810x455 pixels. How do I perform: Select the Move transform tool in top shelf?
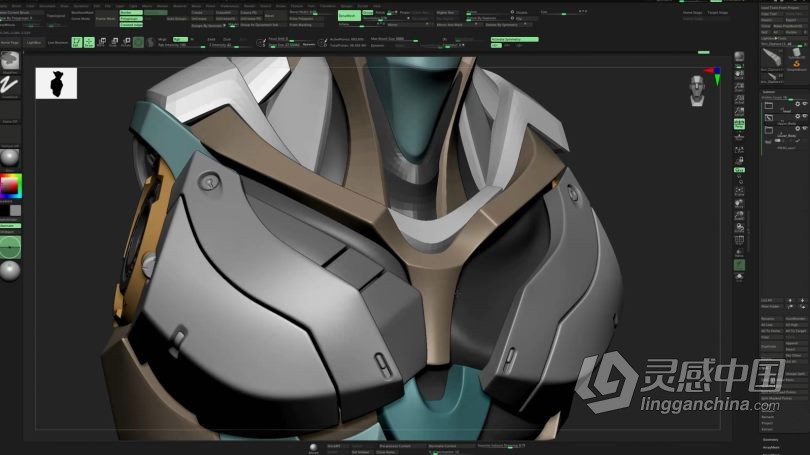click(x=102, y=42)
